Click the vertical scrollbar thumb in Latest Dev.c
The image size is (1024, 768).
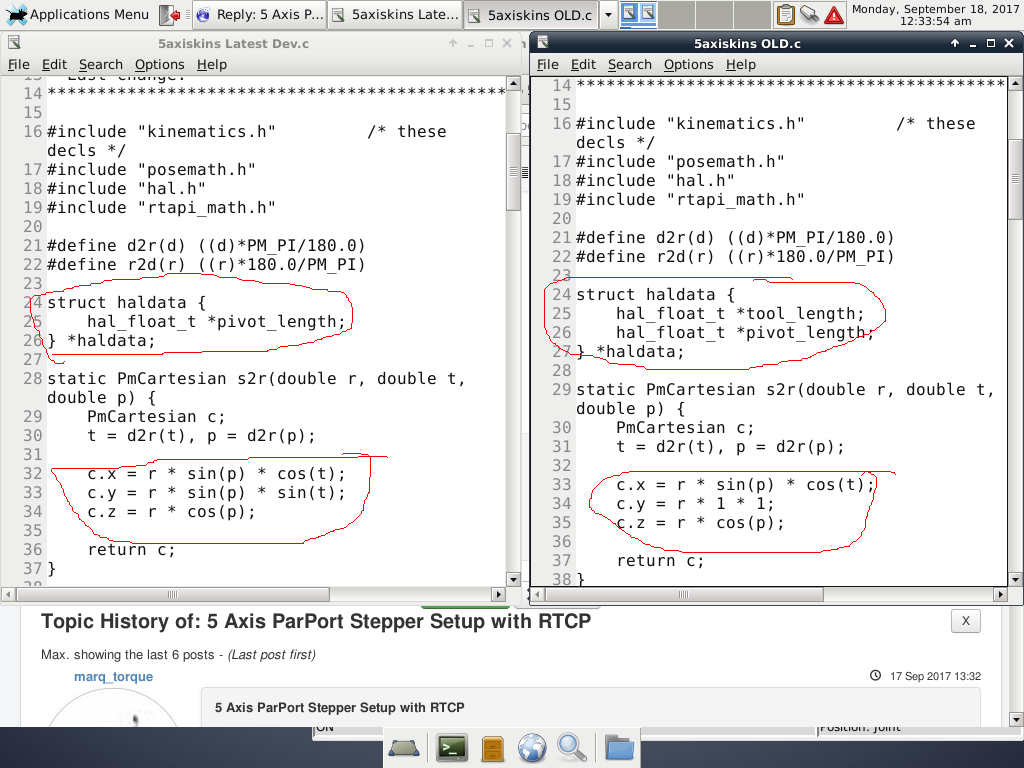(x=513, y=172)
